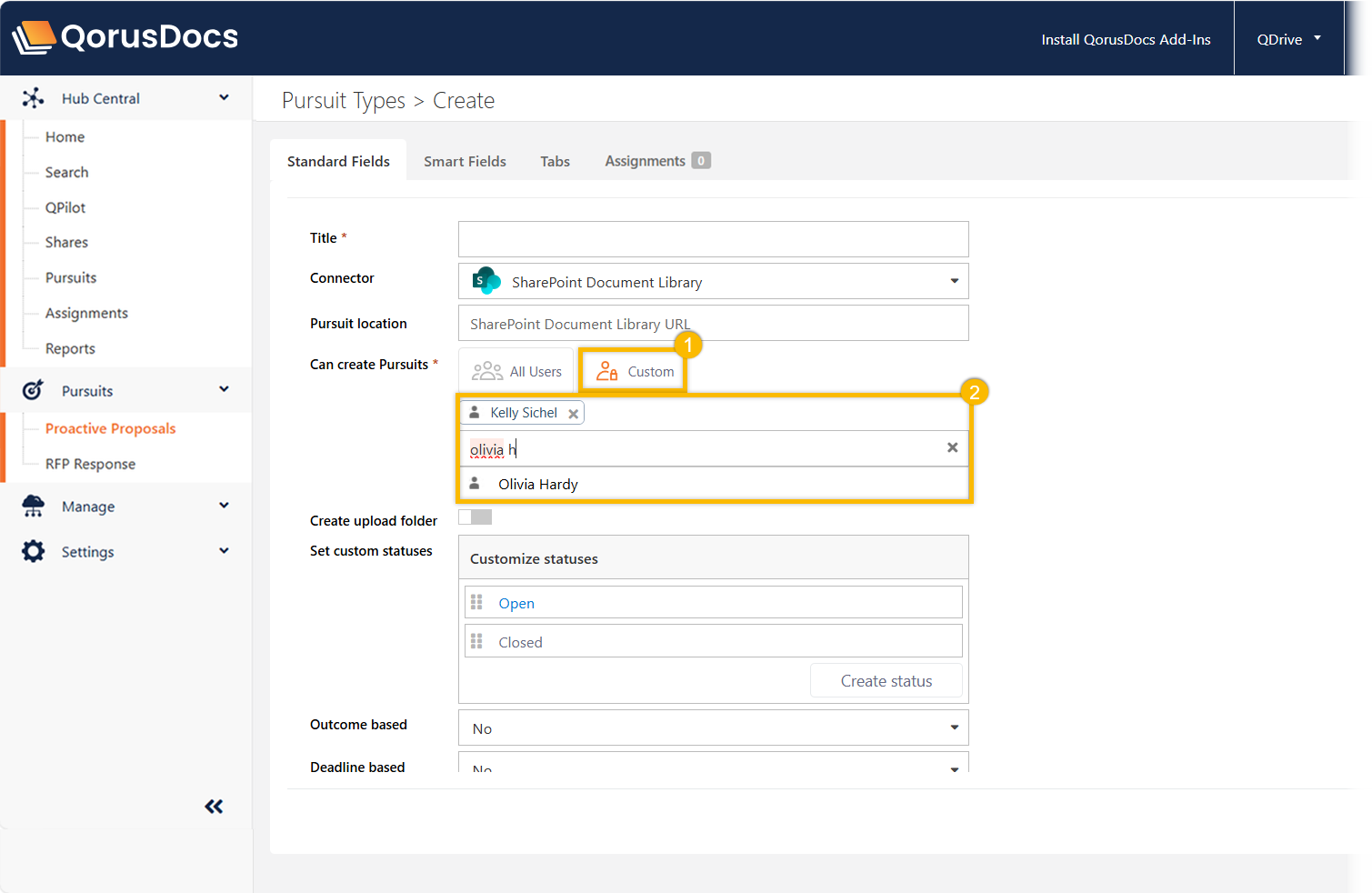This screenshot has width=1372, height=893.
Task: Click Install QorusDocs Add-Ins link
Action: 1126,39
